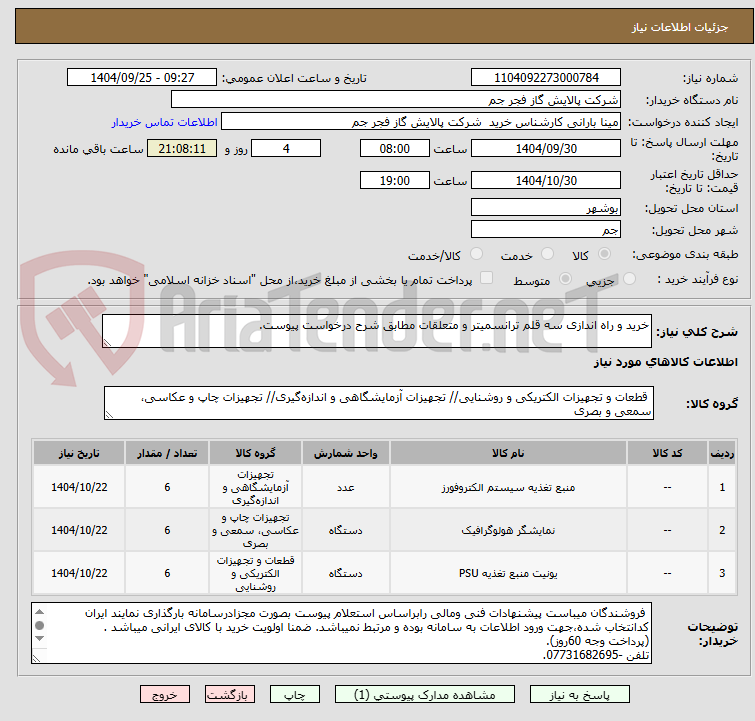Select the 'متوسط' purchase type radio
This screenshot has width=755, height=721.
pyautogui.click(x=565, y=278)
